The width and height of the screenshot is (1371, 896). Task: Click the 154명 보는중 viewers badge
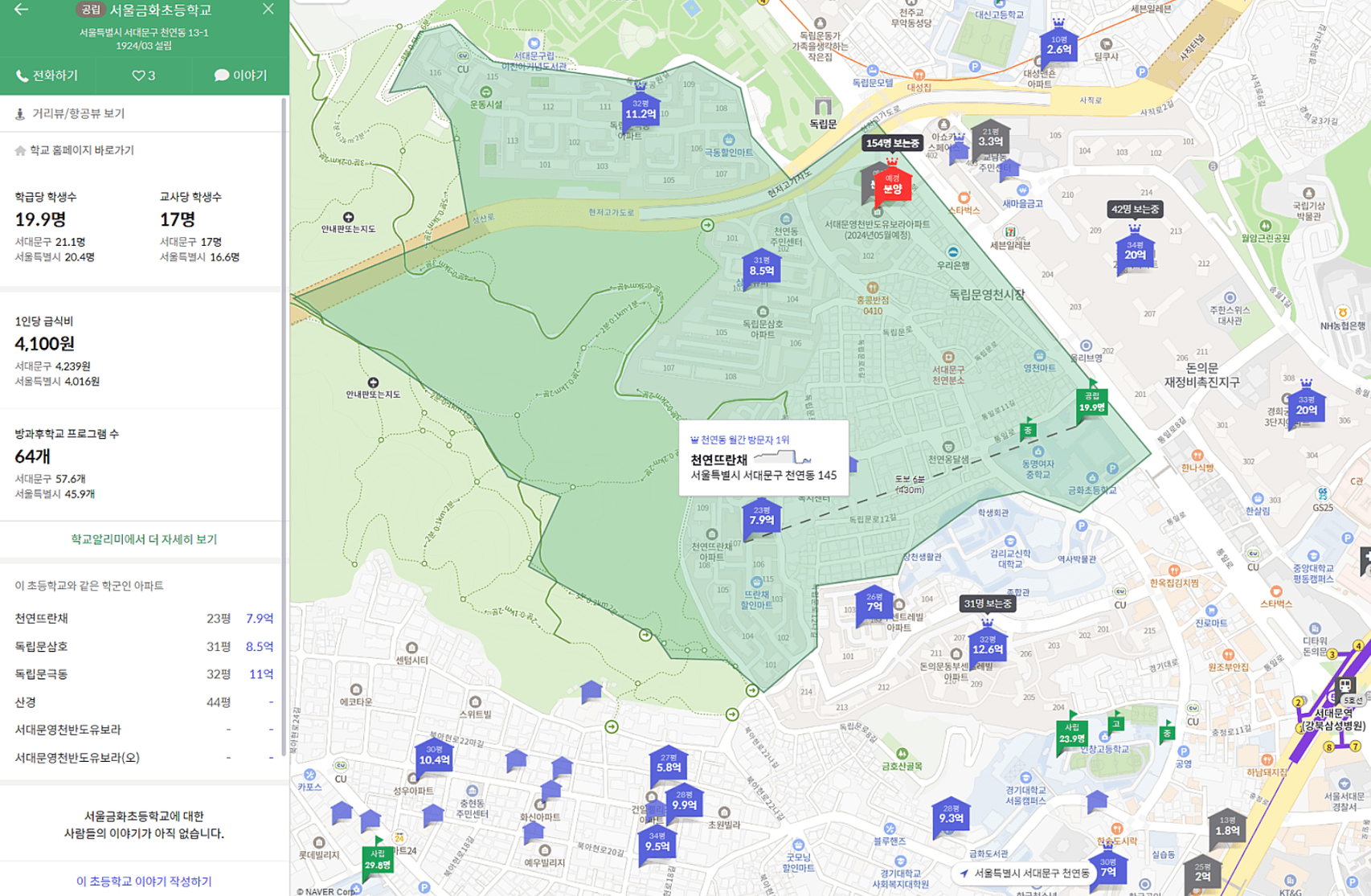click(892, 143)
